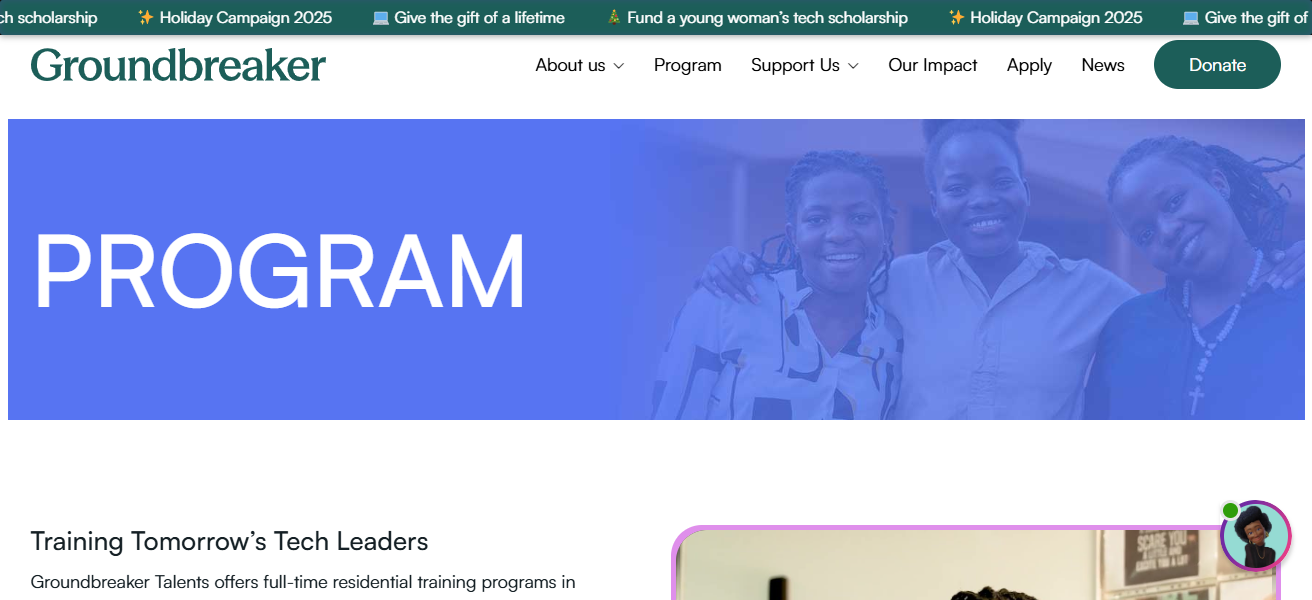
Task: Click the Christmas tree emoji in the banner
Action: click(x=614, y=17)
